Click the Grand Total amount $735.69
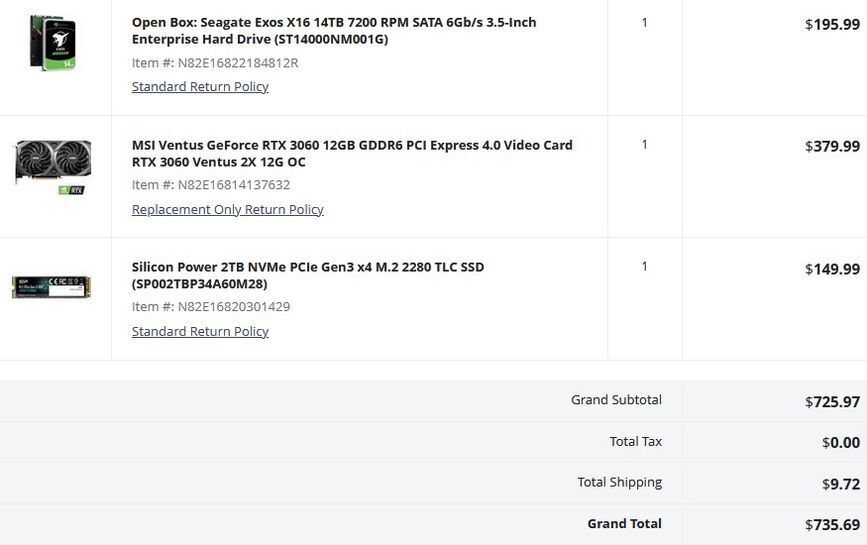 pyautogui.click(x=832, y=525)
